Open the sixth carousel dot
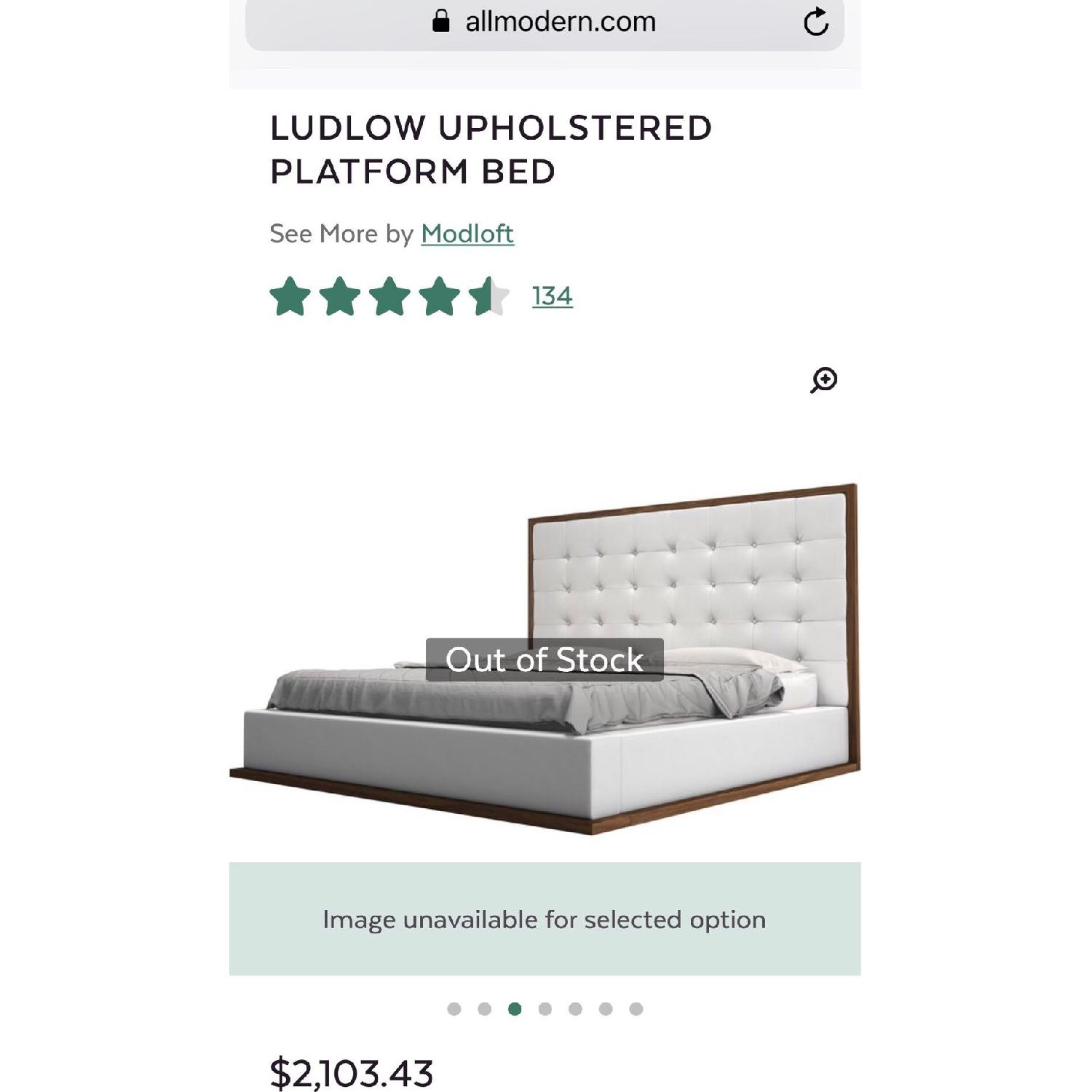Viewport: 1092px width, 1092px height. click(605, 1010)
